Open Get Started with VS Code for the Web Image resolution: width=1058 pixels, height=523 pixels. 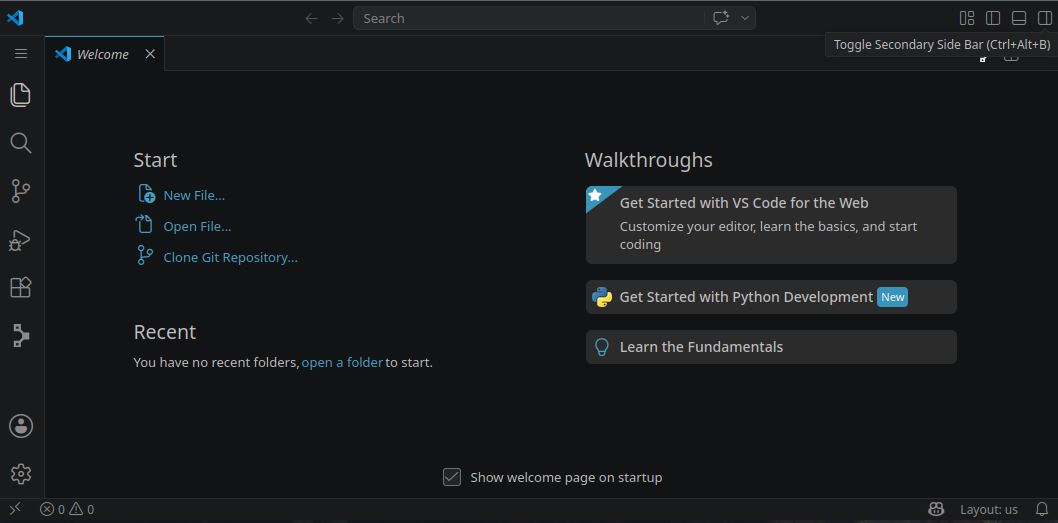point(771,225)
